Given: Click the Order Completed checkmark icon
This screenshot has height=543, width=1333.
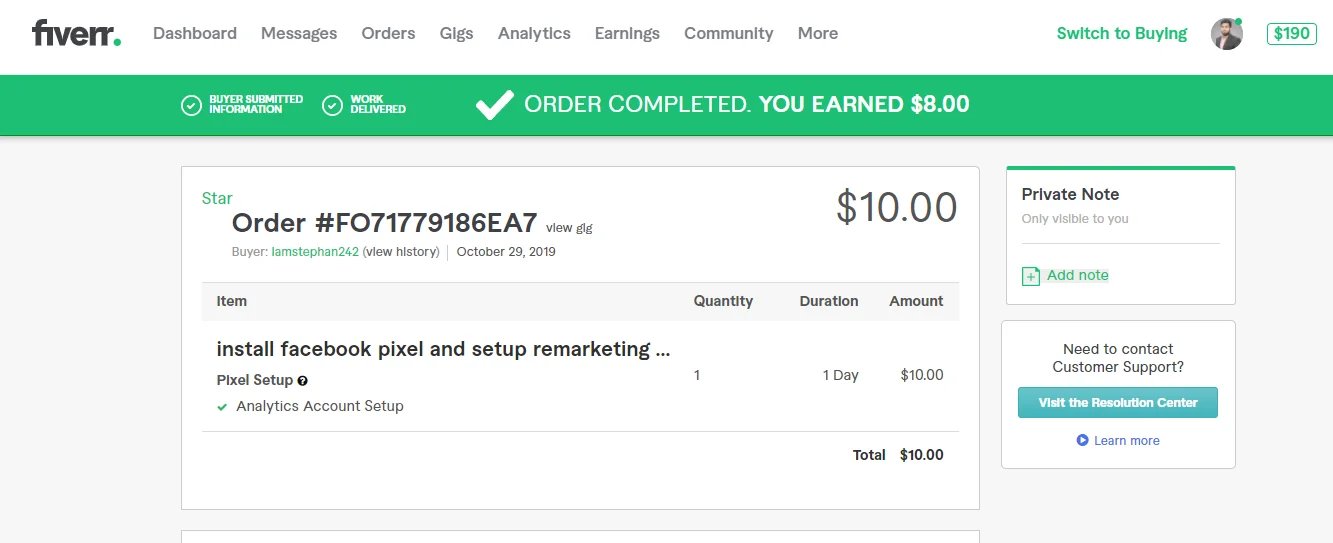Looking at the screenshot, I should click(494, 105).
